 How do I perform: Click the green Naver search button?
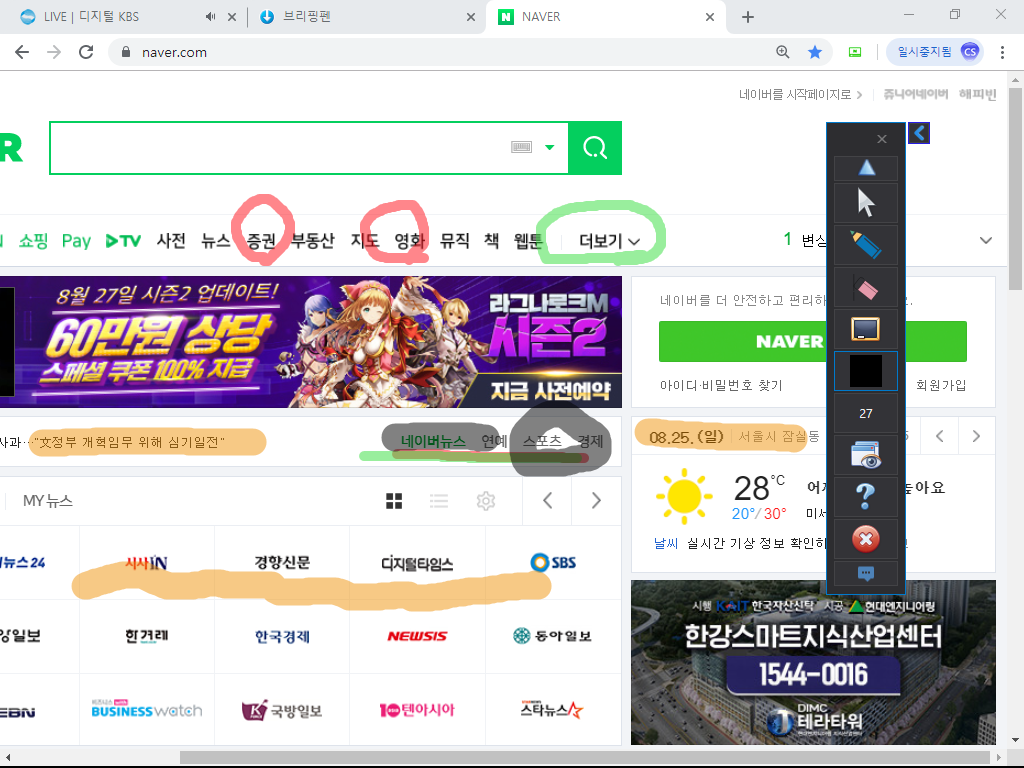(595, 148)
